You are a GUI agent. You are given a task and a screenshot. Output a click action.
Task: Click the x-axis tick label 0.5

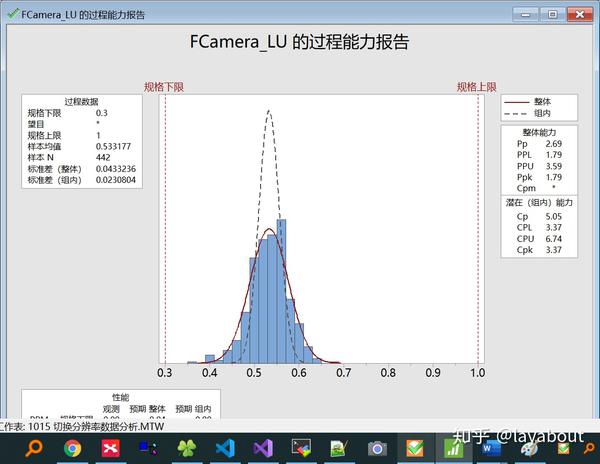point(254,373)
